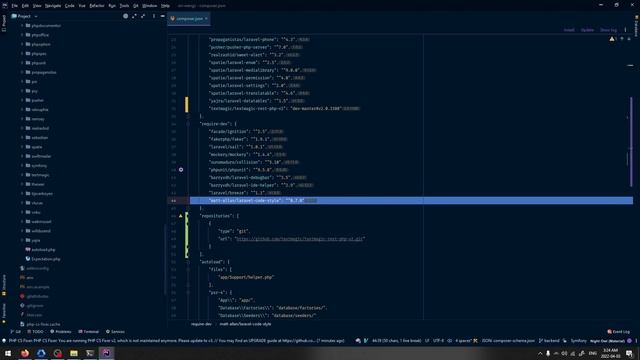Screen dimensions: 640x360
Task: Expand the pusher folder
Action: click(x=22, y=100)
